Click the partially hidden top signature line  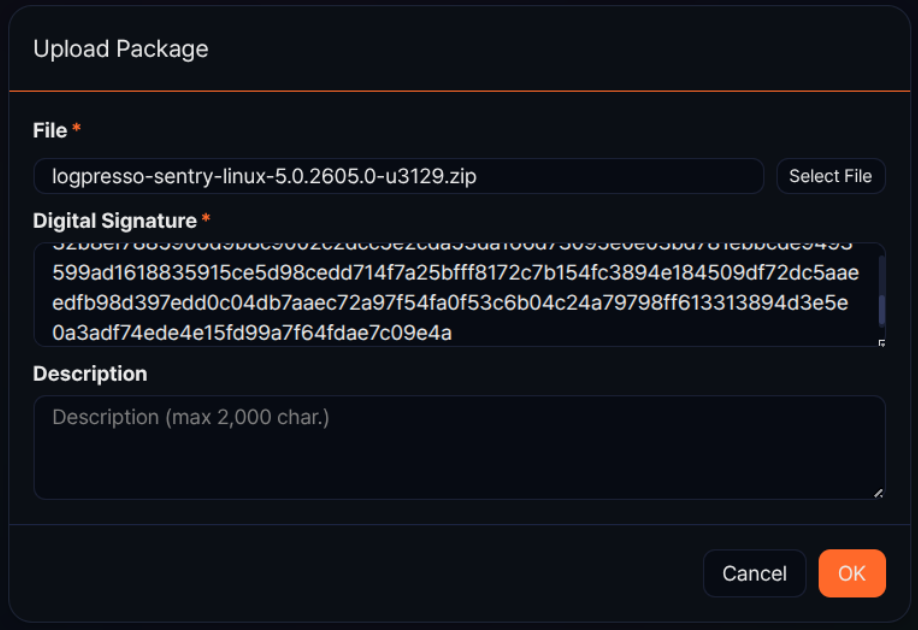pyautogui.click(x=452, y=247)
